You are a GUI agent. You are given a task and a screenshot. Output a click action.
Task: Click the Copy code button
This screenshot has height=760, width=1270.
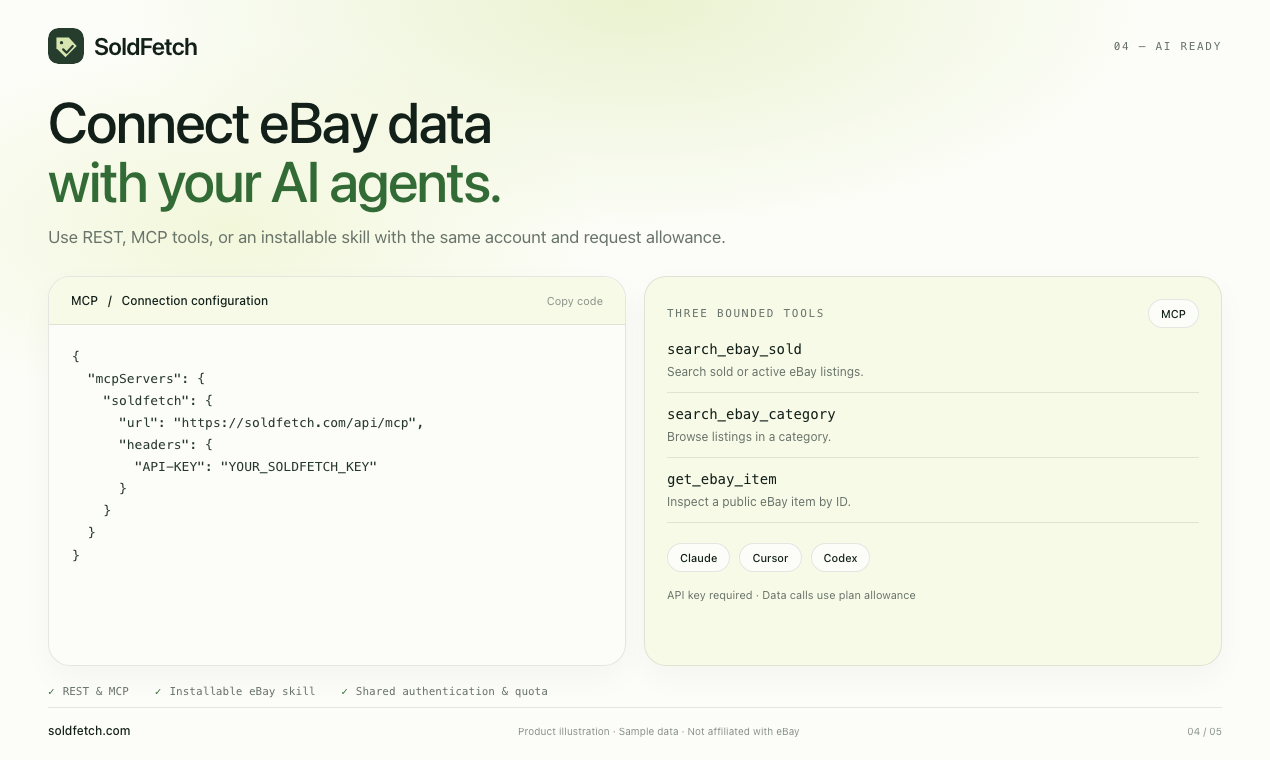(575, 301)
